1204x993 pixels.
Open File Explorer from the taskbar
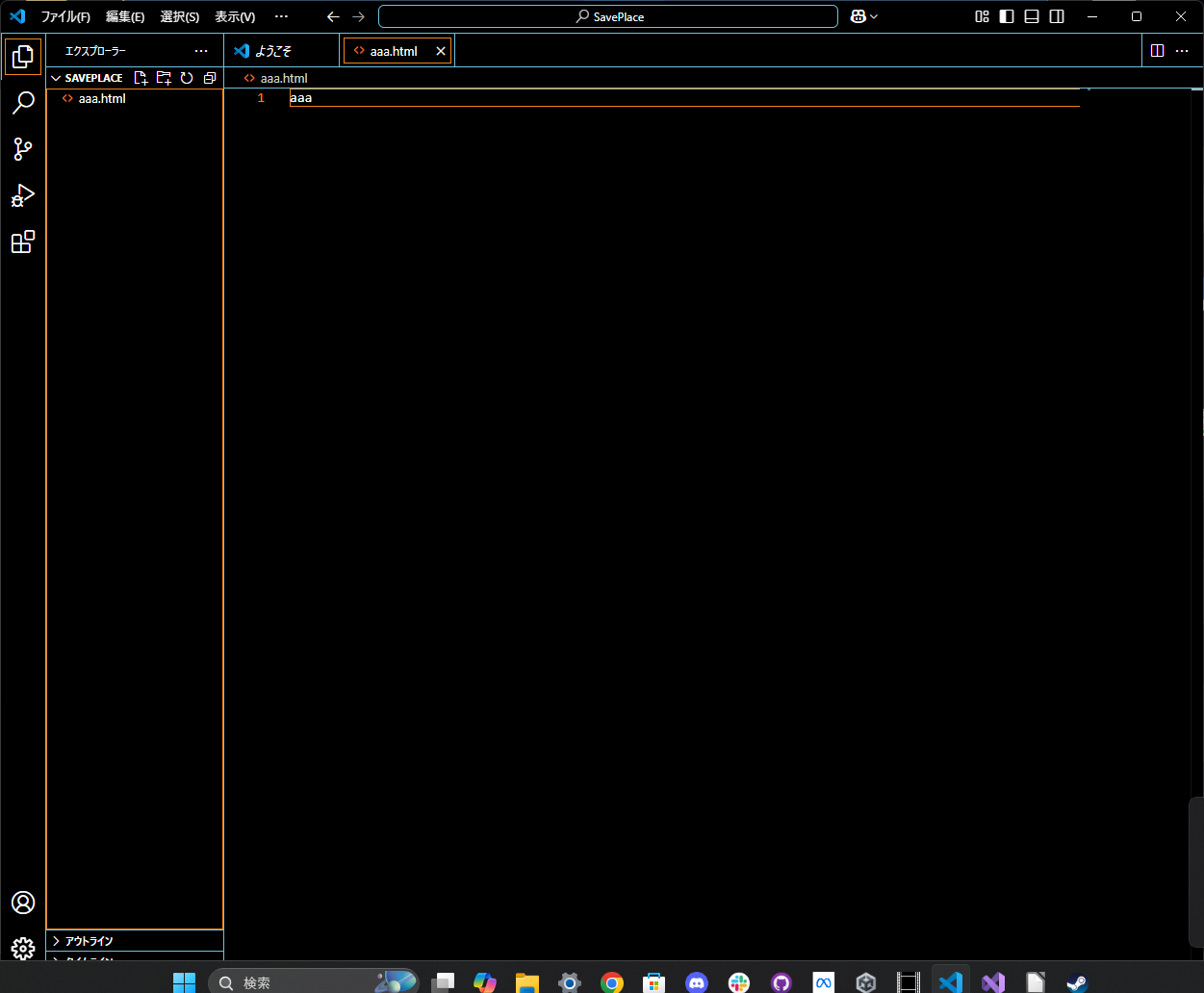(x=527, y=981)
